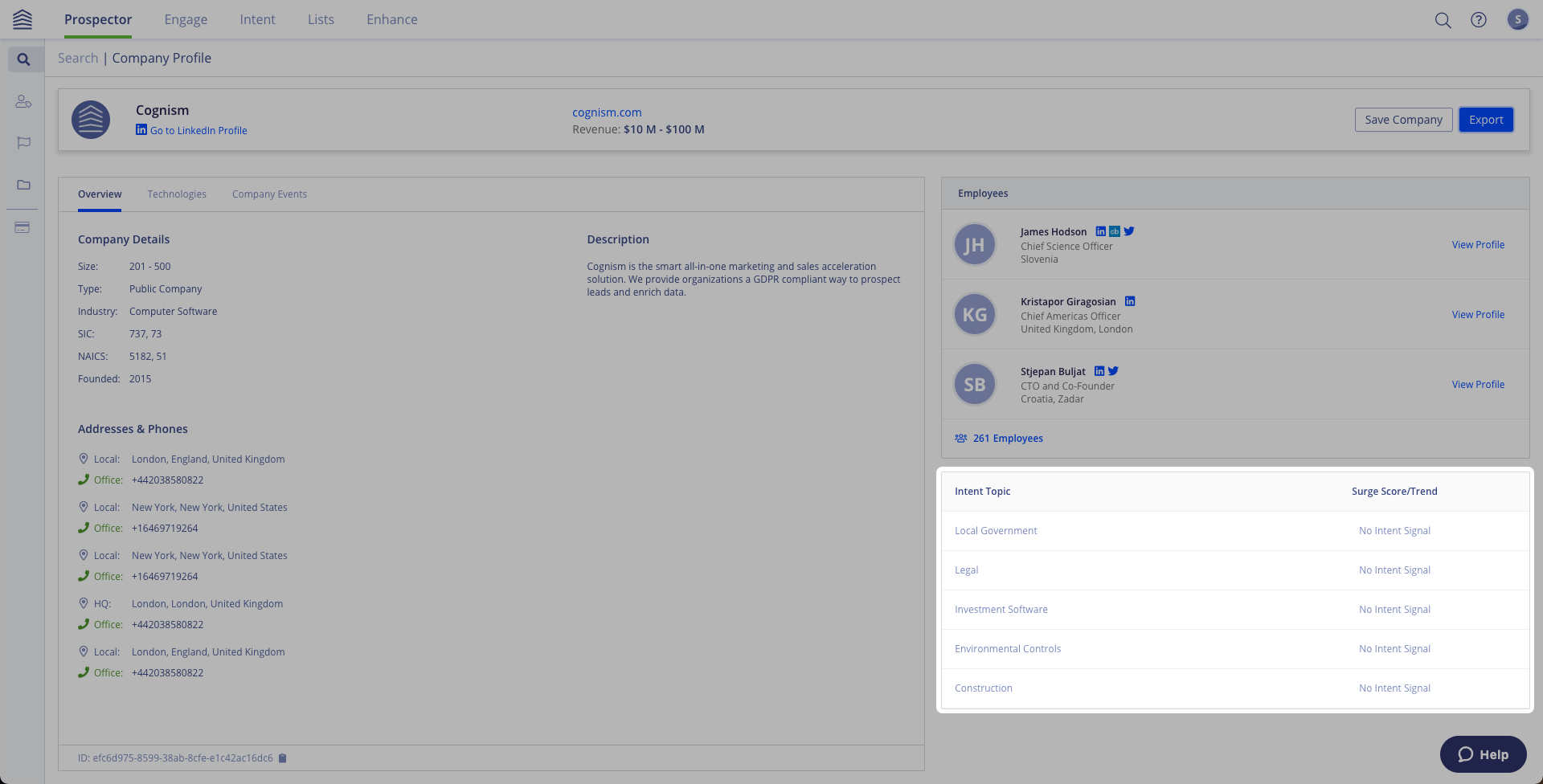Click Go to LinkedIn Profile link
Viewport: 1543px width, 784px height.
coord(199,130)
